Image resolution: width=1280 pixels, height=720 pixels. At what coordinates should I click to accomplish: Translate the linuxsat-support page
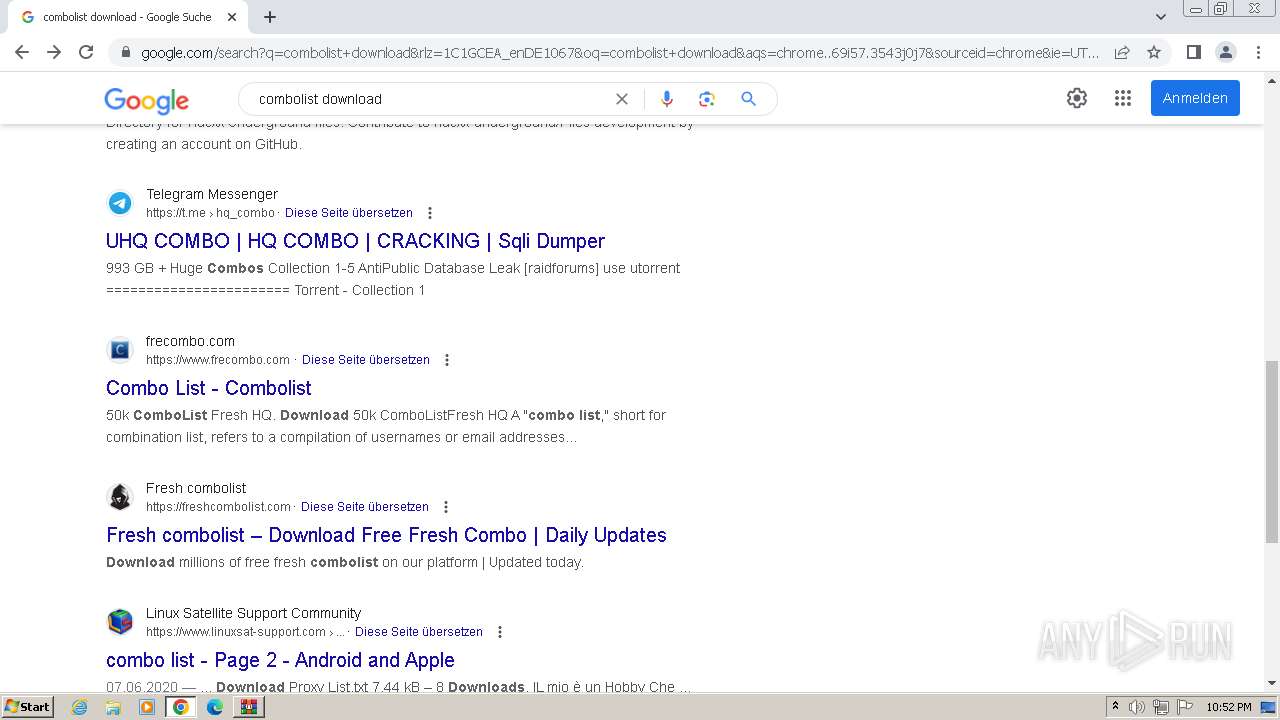tap(418, 632)
